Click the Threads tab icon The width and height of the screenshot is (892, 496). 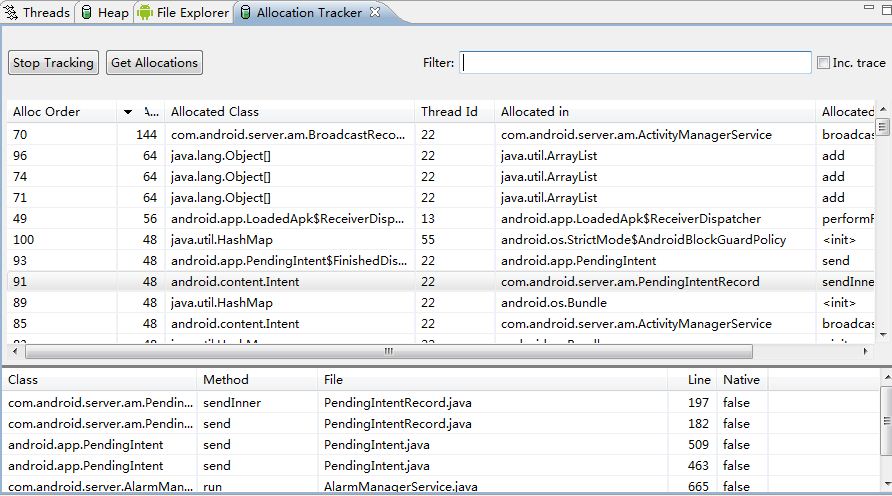point(11,13)
